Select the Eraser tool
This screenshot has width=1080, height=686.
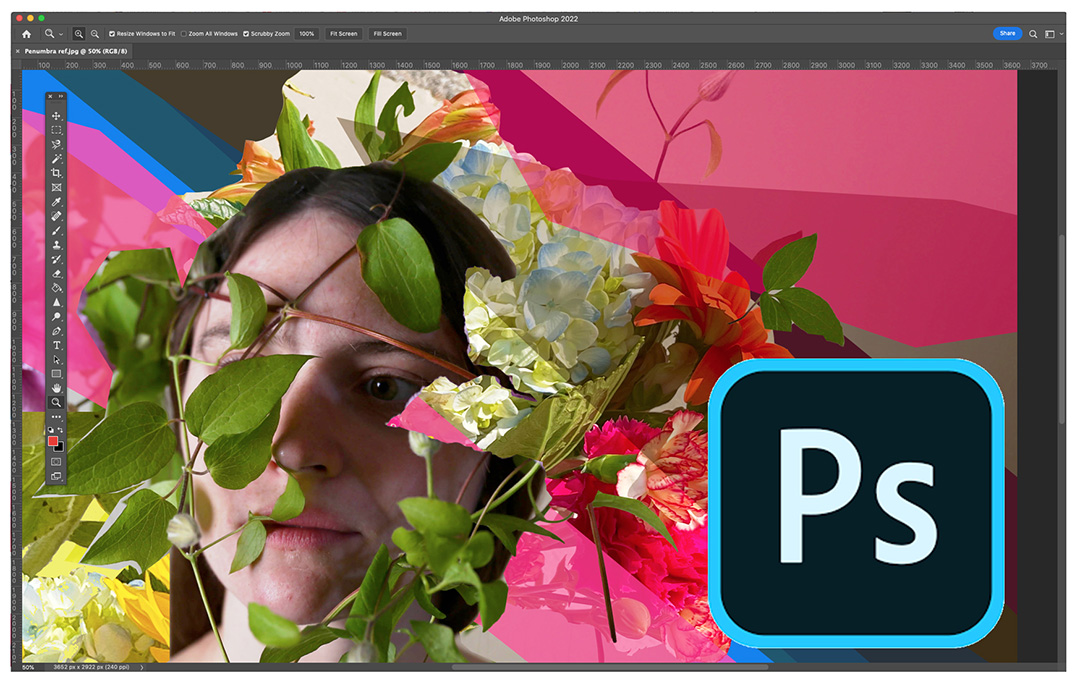pos(56,274)
